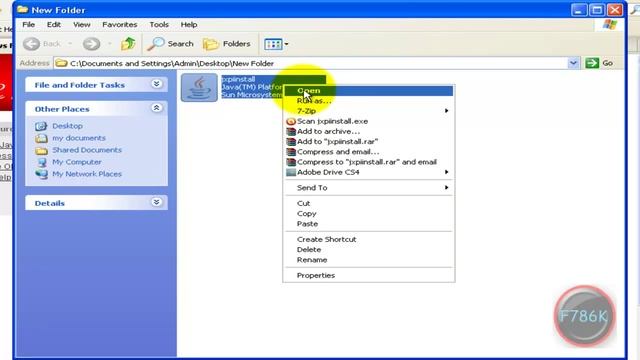The image size is (640, 360).
Task: Open Desktop link in Other Places
Action: tap(67, 126)
